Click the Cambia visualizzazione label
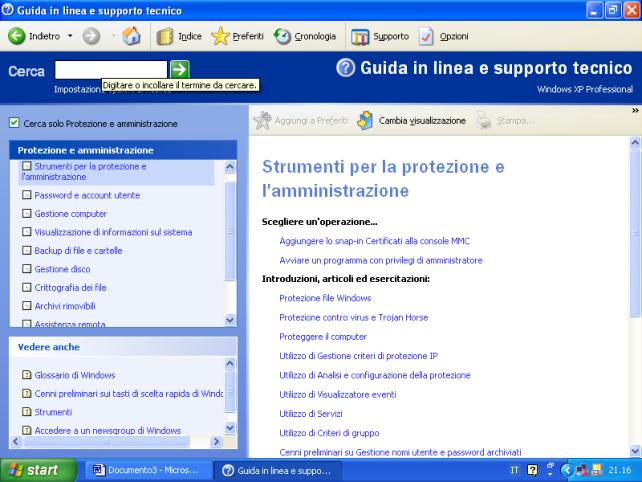642x482 pixels. (422, 120)
